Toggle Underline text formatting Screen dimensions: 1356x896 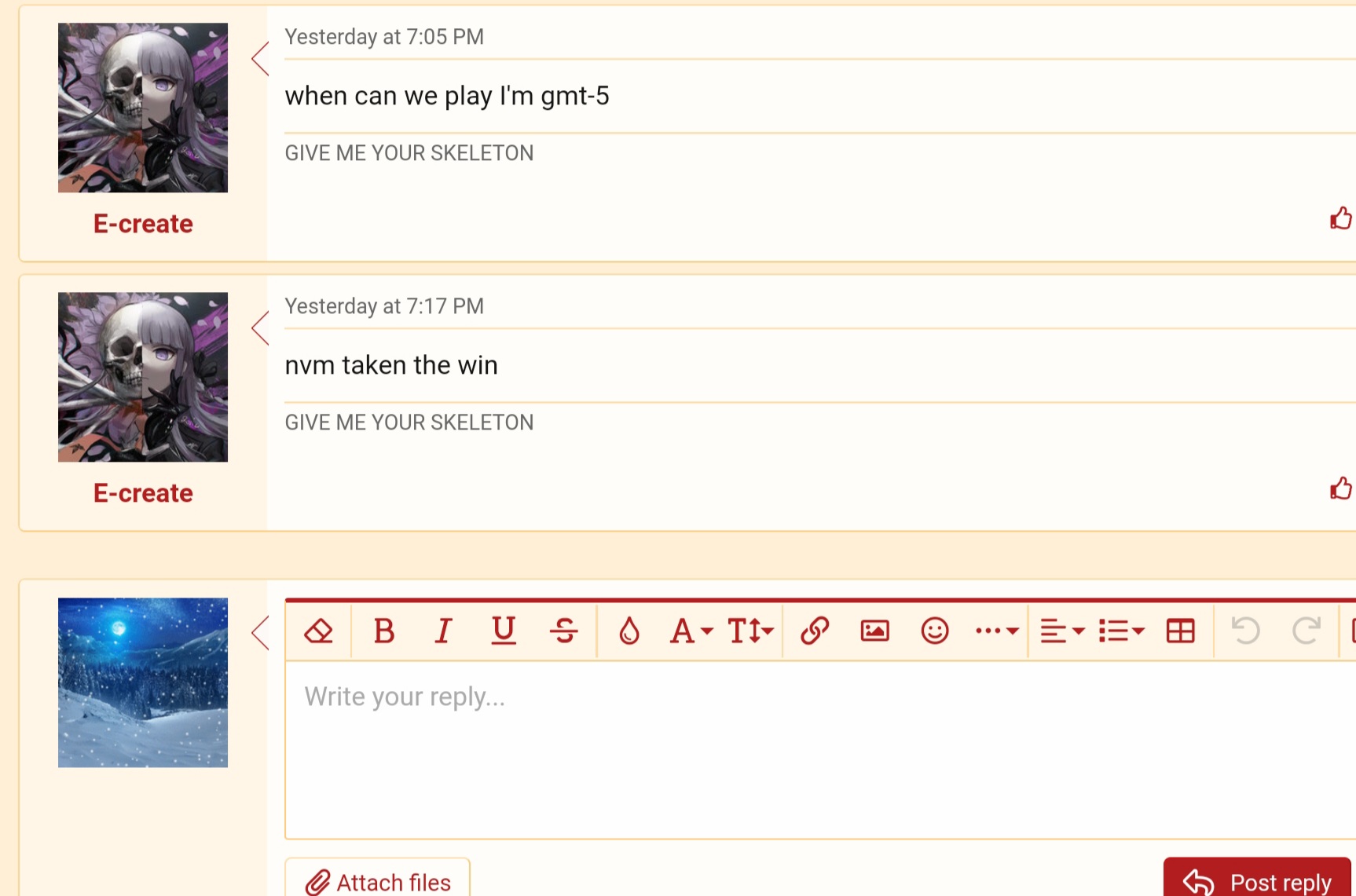(x=504, y=631)
